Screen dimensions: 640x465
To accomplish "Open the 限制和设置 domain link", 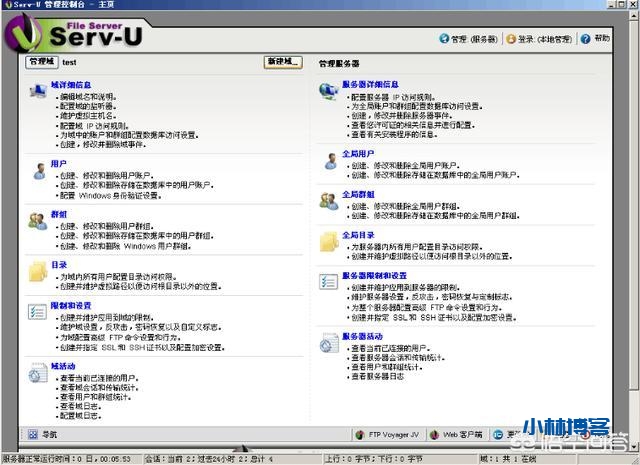I will [x=71, y=305].
